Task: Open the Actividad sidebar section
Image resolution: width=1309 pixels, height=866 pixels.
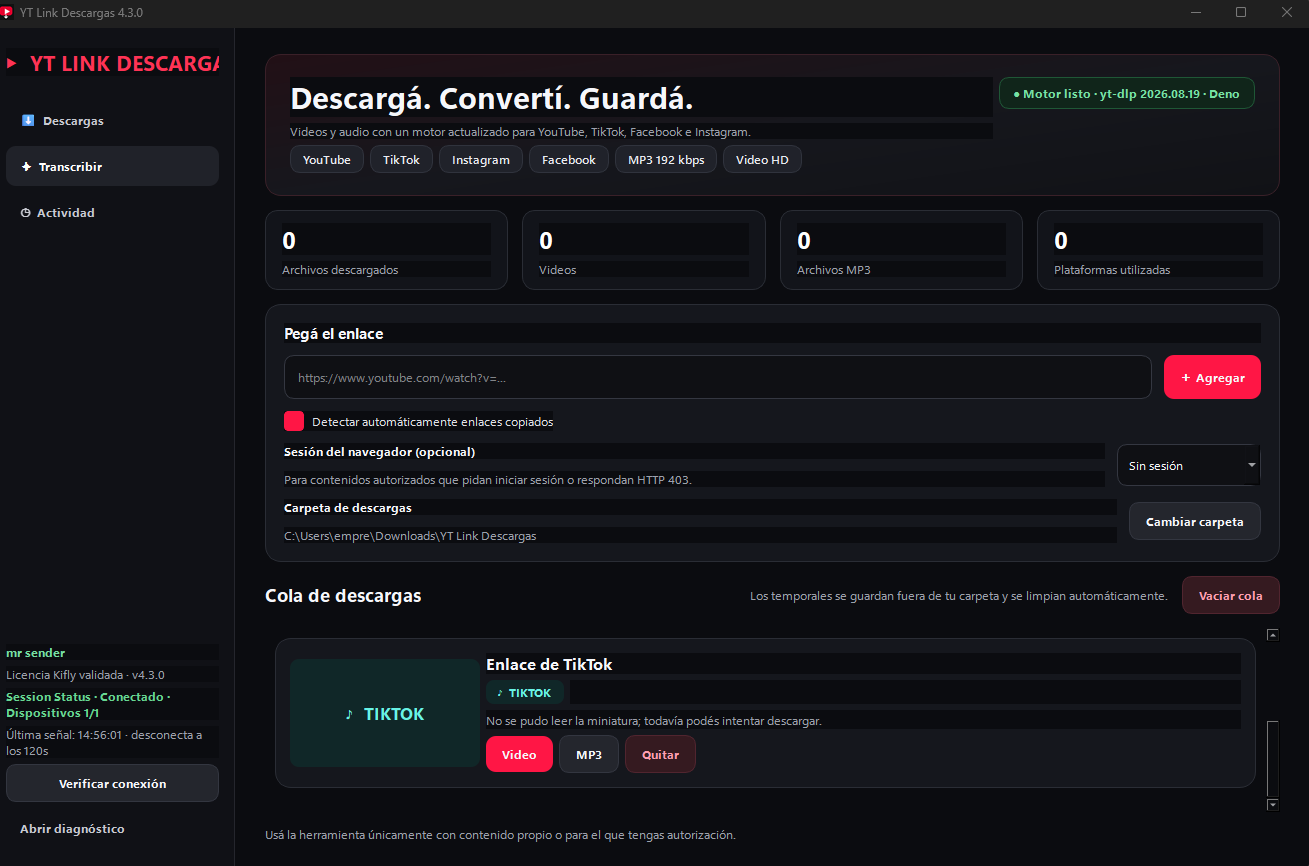Action: (112, 213)
